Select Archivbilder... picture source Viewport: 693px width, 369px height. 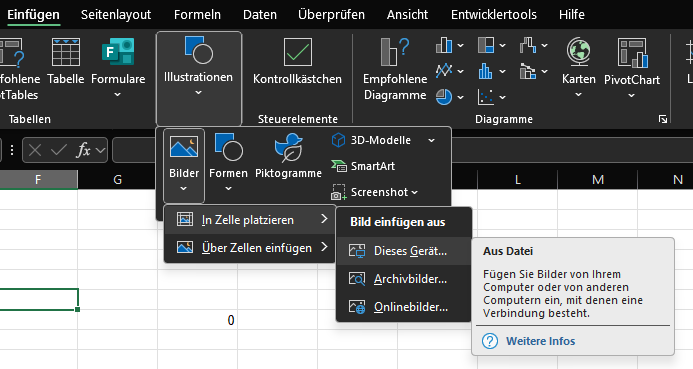click(404, 279)
